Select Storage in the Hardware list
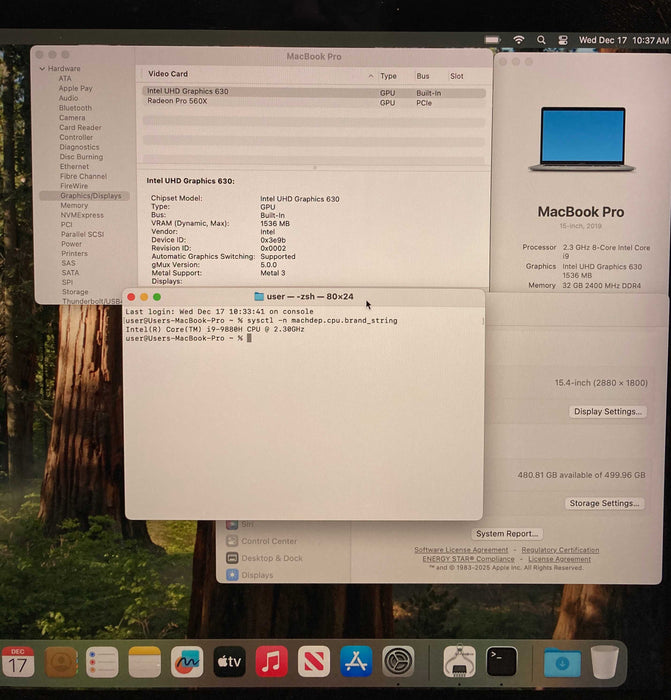This screenshot has height=700, width=671. pyautogui.click(x=75, y=292)
